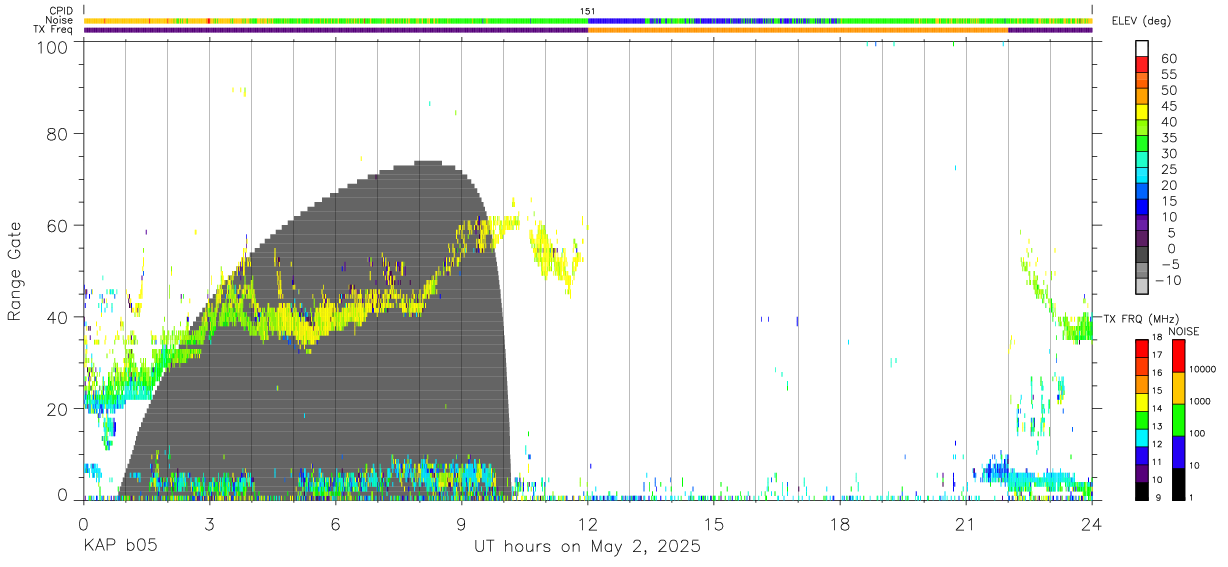This screenshot has height=567, width=1228.
Task: Click UT hours axis tick 12
Action: click(588, 523)
